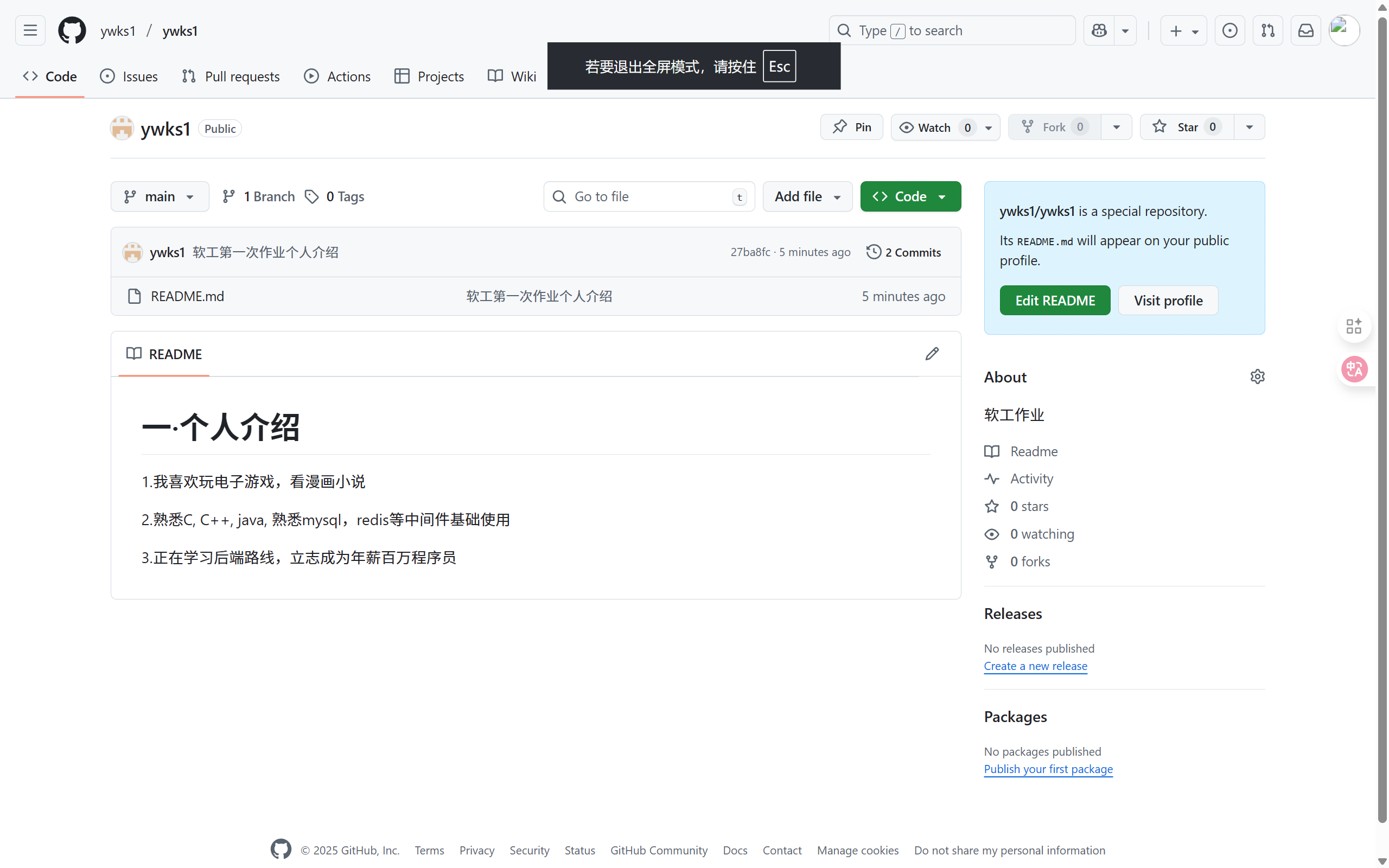Open the About section settings gear
Screen dimensions: 1389x868
tap(1257, 376)
